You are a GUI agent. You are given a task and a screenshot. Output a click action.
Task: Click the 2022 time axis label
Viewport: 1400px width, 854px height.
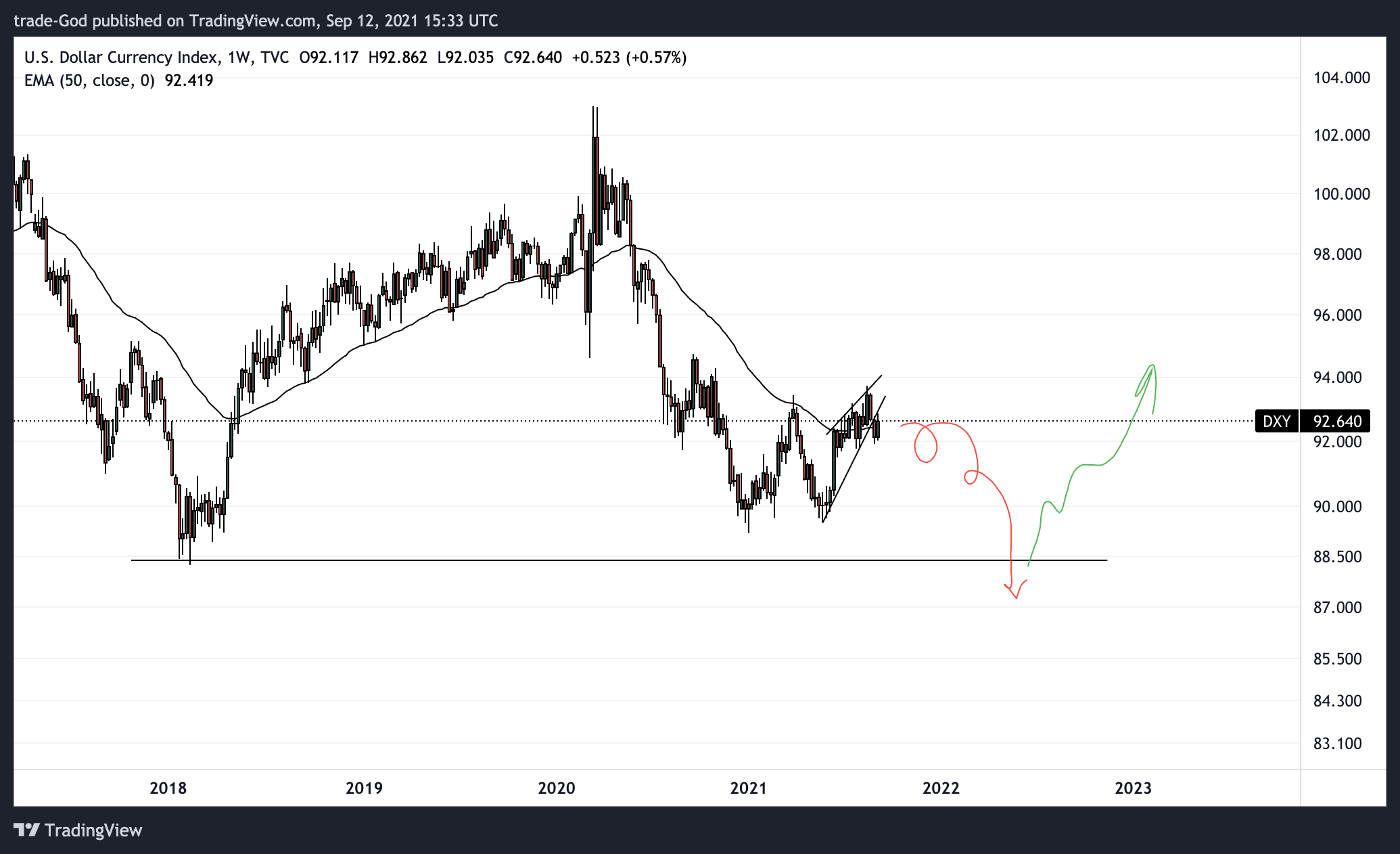point(941,788)
